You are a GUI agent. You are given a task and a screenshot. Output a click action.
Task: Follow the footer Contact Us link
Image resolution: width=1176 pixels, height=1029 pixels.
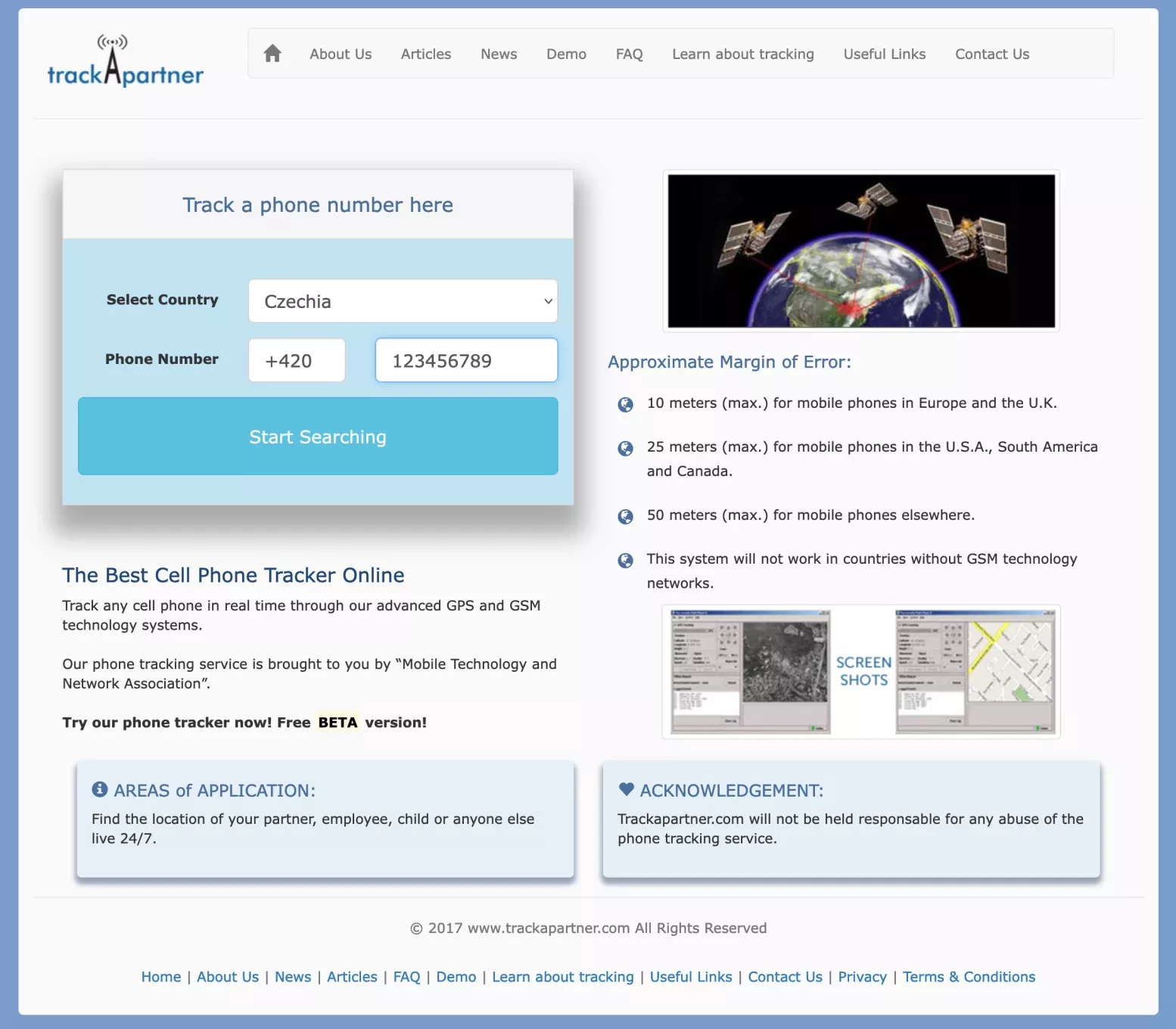pos(785,977)
